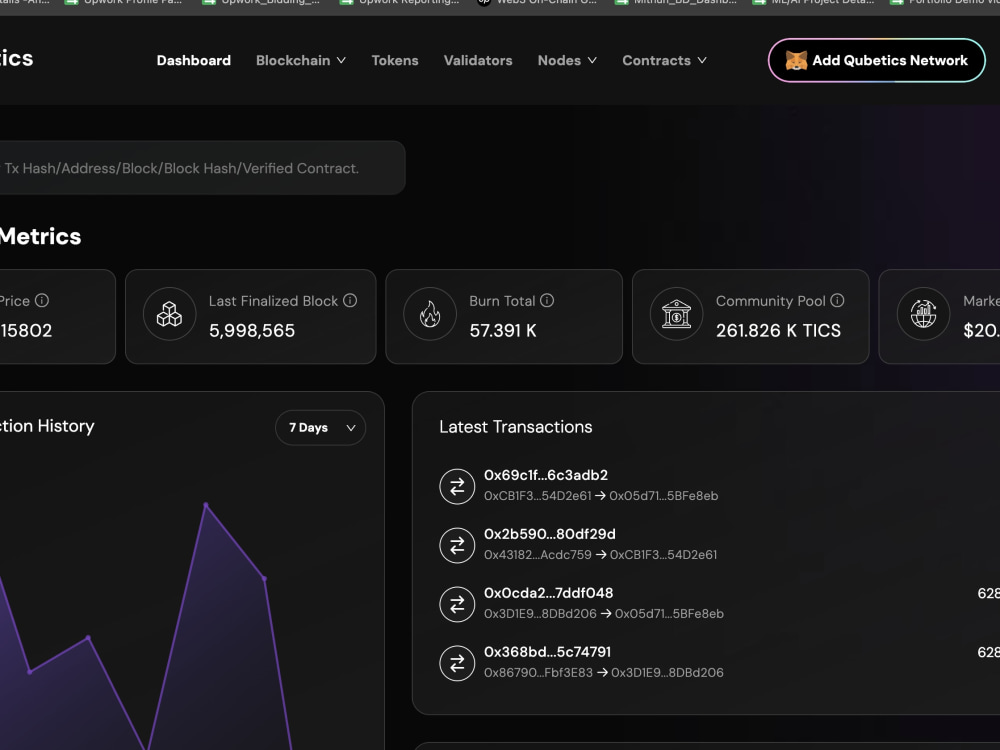Open info tooltip for Last Finalized Block

350,300
